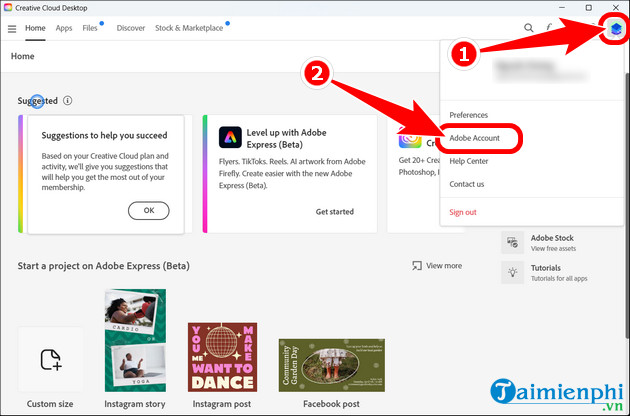Choose Contact us in the menu

[x=466, y=184]
